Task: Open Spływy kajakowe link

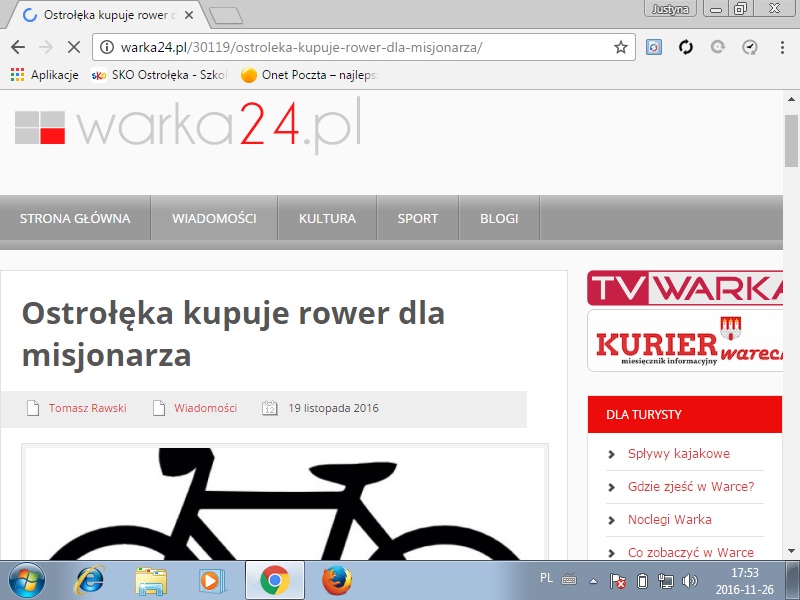Action: click(x=679, y=454)
